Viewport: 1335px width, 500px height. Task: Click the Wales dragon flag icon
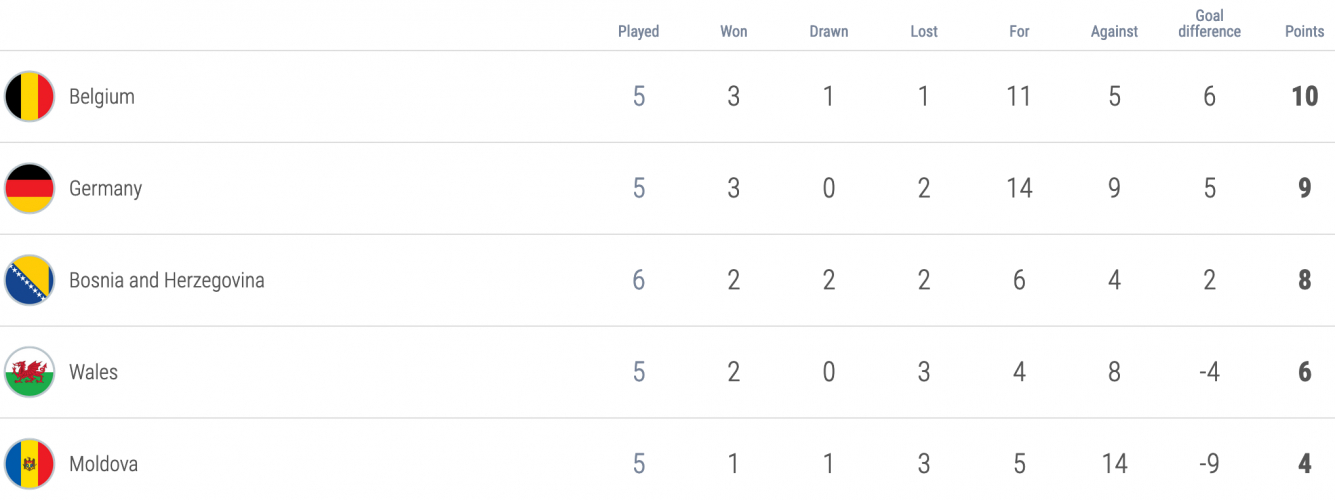coord(29,372)
